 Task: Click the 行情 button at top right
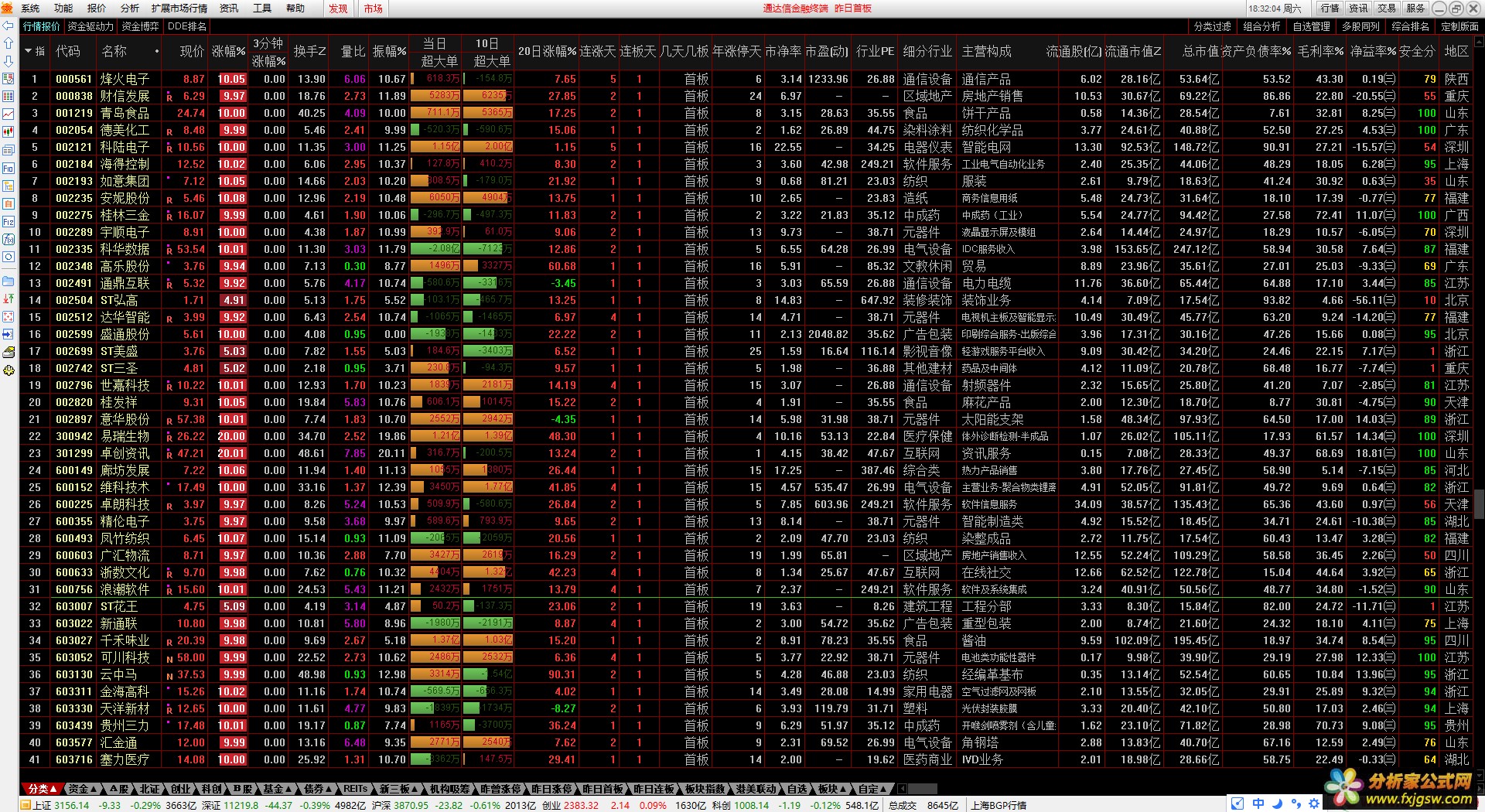point(1330,9)
